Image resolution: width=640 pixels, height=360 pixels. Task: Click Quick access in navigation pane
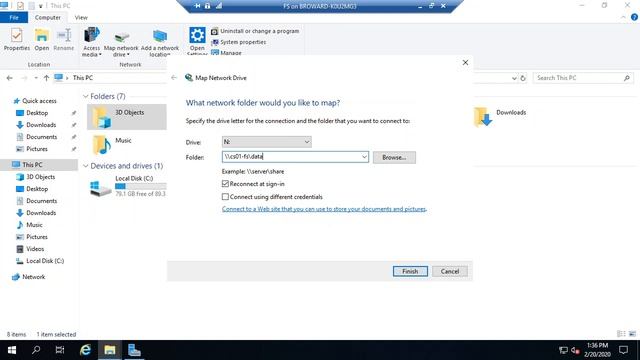click(39, 101)
